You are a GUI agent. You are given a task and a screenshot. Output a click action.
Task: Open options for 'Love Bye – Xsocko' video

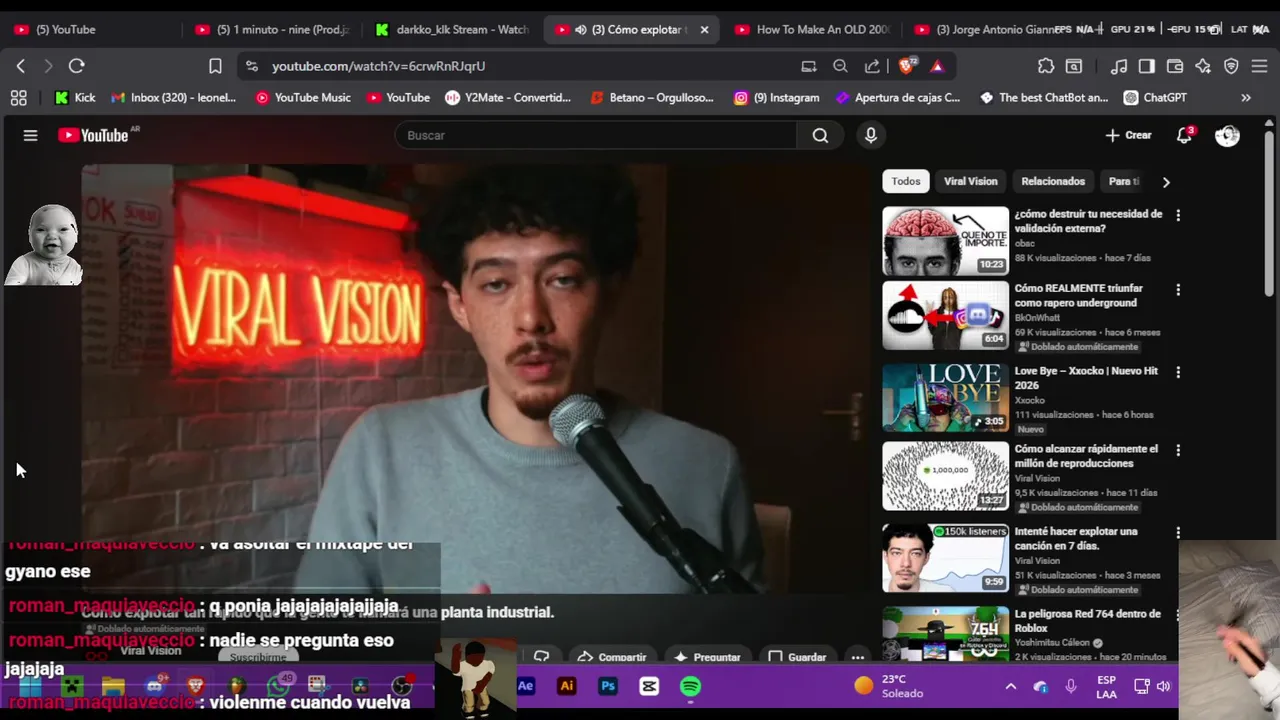(1178, 372)
